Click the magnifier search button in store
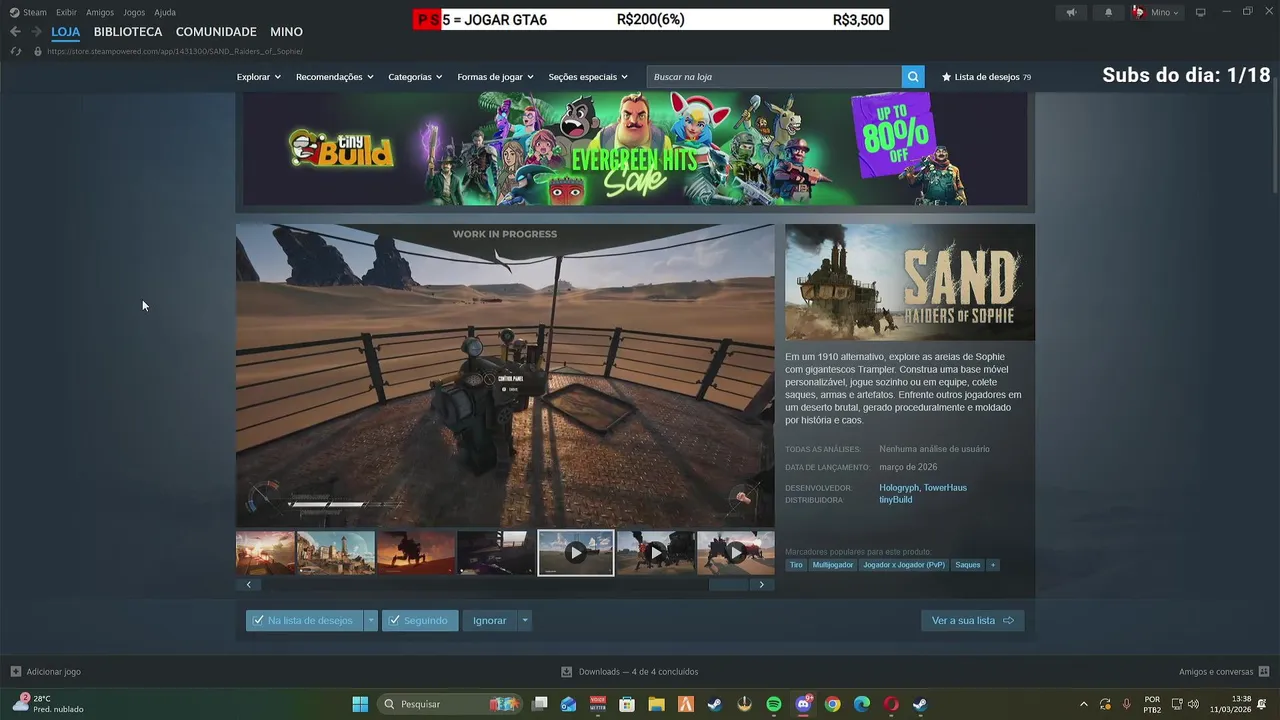This screenshot has width=1280, height=720. [x=912, y=77]
